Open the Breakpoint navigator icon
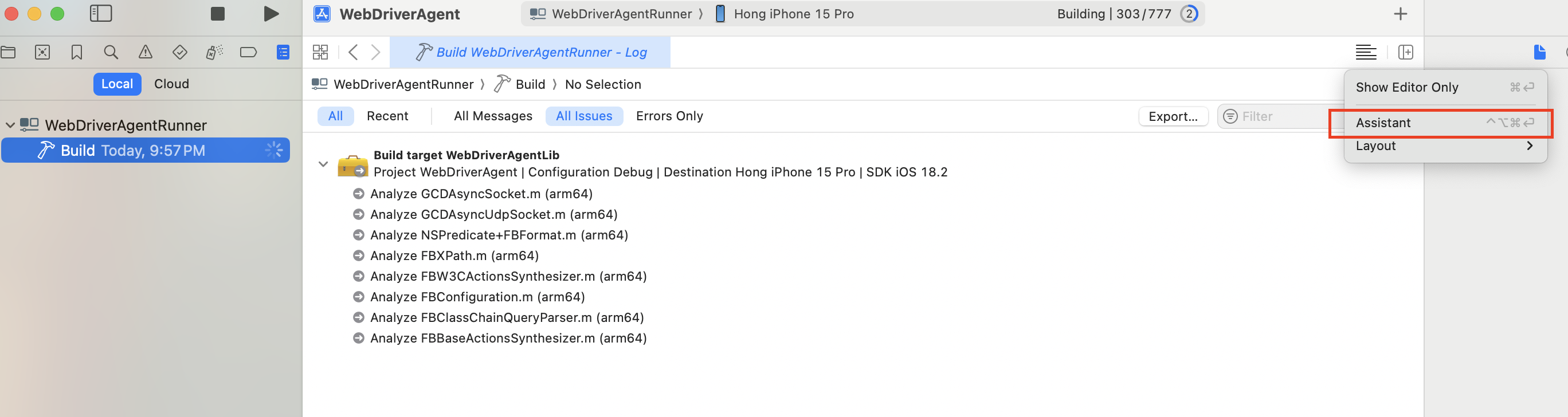This screenshot has width=1568, height=417. coord(248,52)
